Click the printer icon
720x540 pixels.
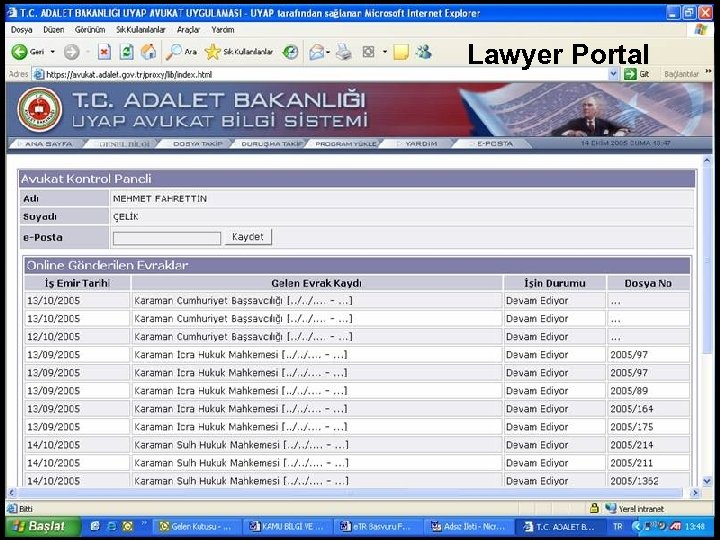(x=343, y=52)
